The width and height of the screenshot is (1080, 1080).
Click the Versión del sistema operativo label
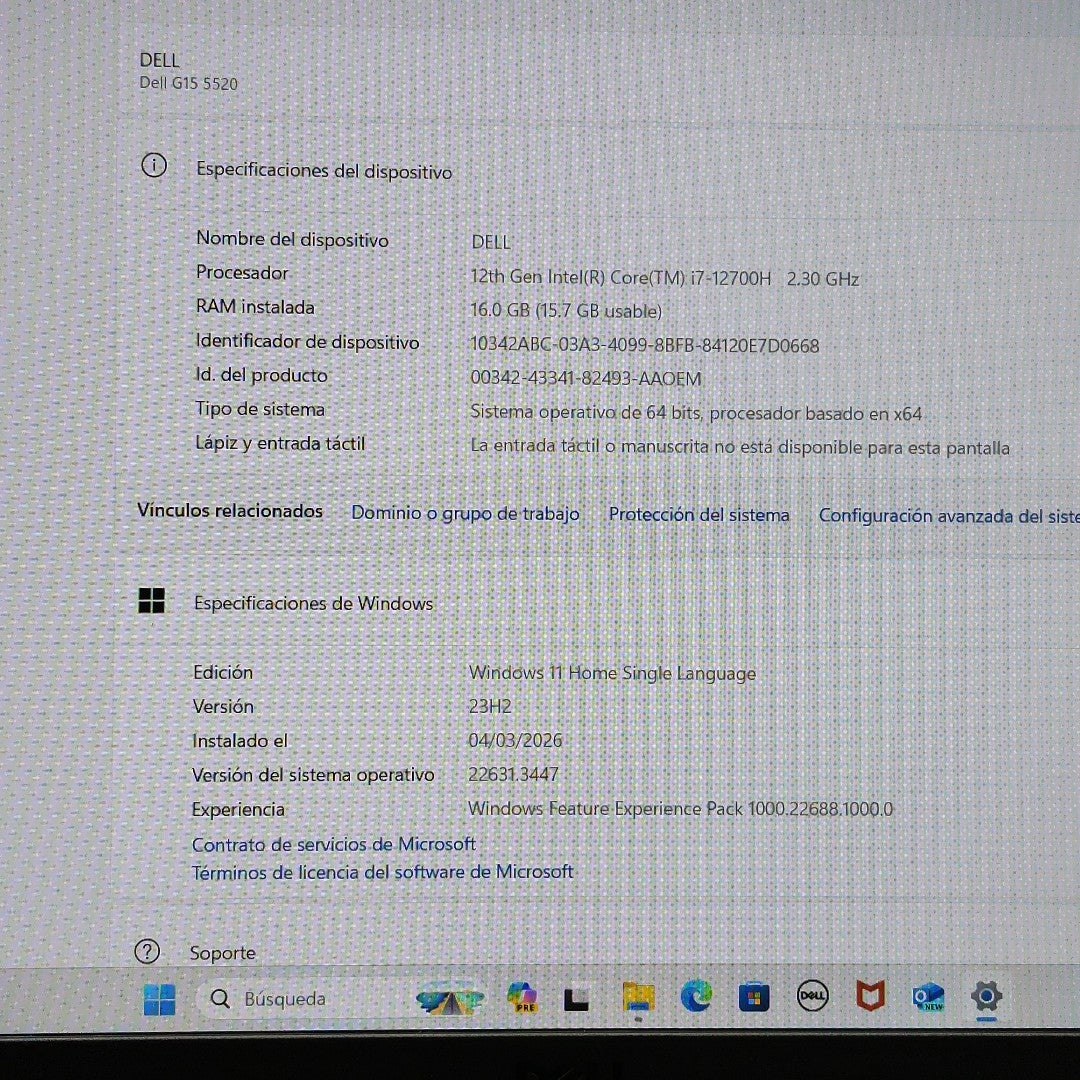(313, 775)
